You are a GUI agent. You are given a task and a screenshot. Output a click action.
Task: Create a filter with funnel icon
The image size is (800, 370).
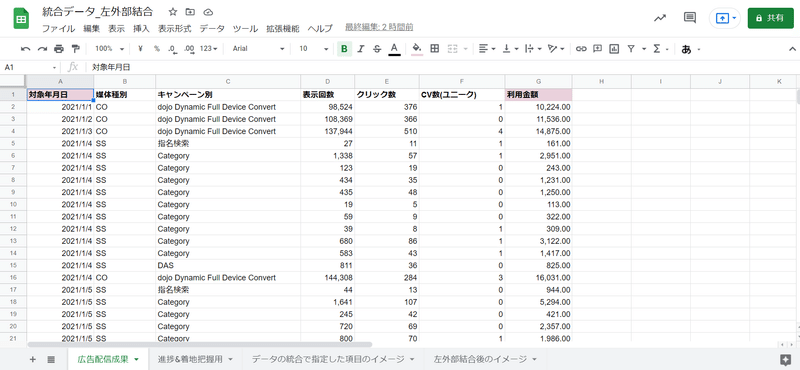[631, 49]
